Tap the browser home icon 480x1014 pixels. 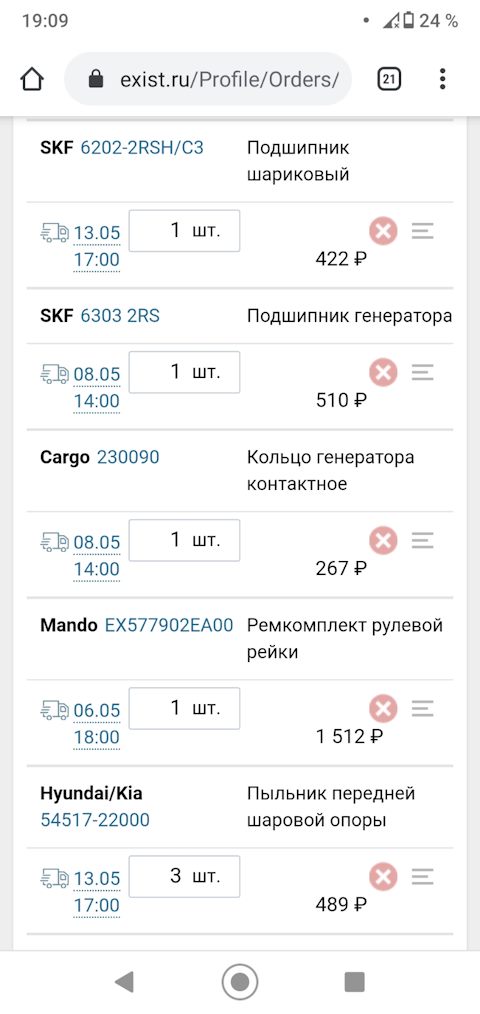32,80
